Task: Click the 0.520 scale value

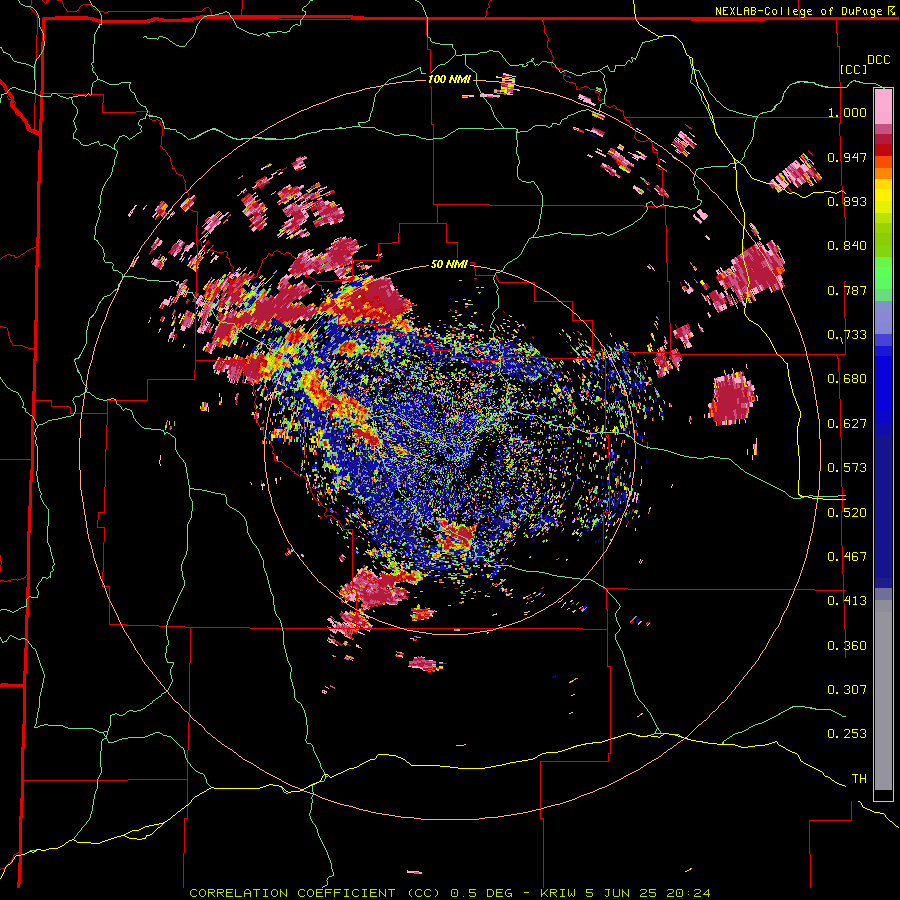Action: [x=847, y=513]
